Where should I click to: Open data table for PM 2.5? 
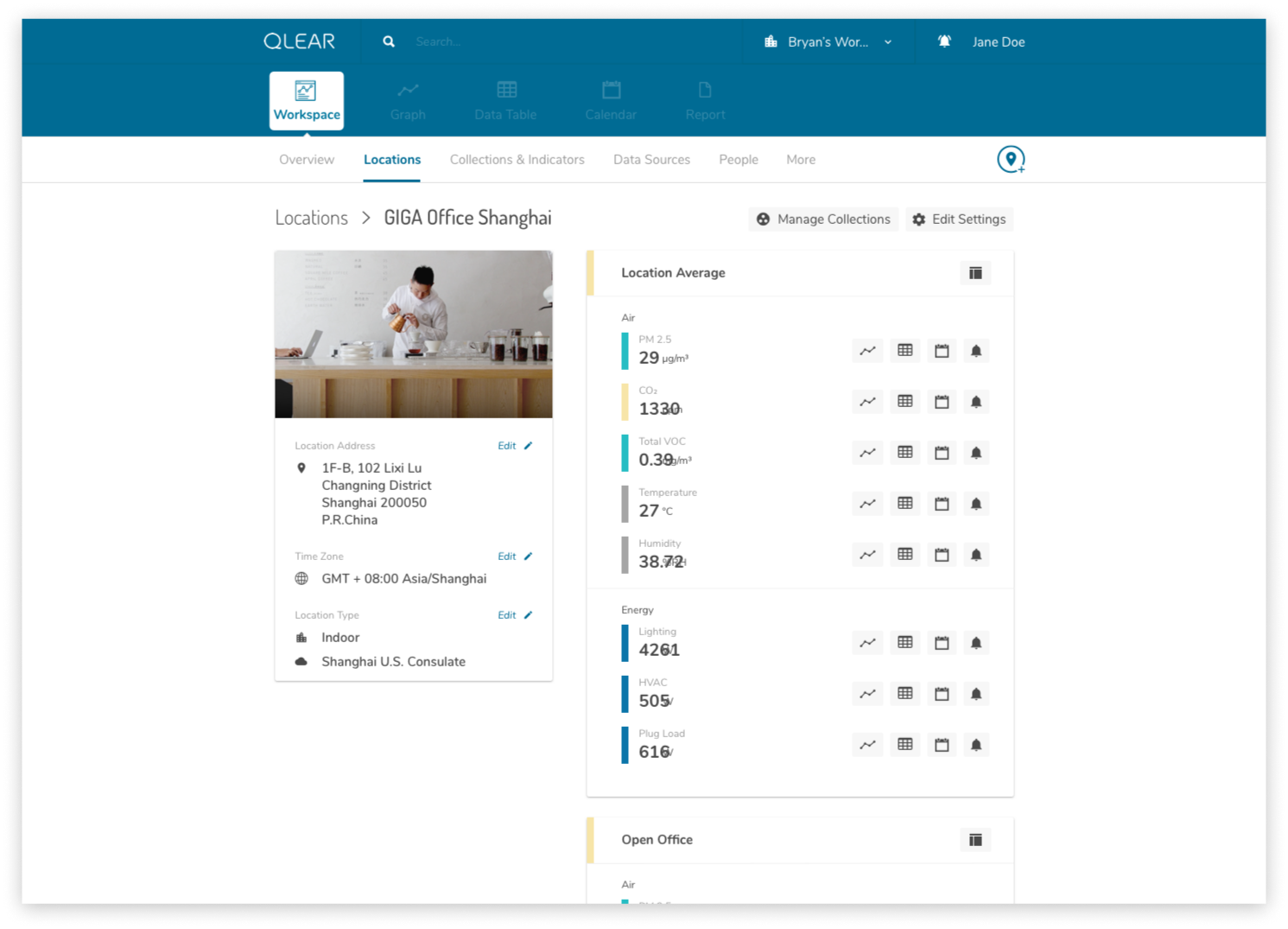pos(904,351)
